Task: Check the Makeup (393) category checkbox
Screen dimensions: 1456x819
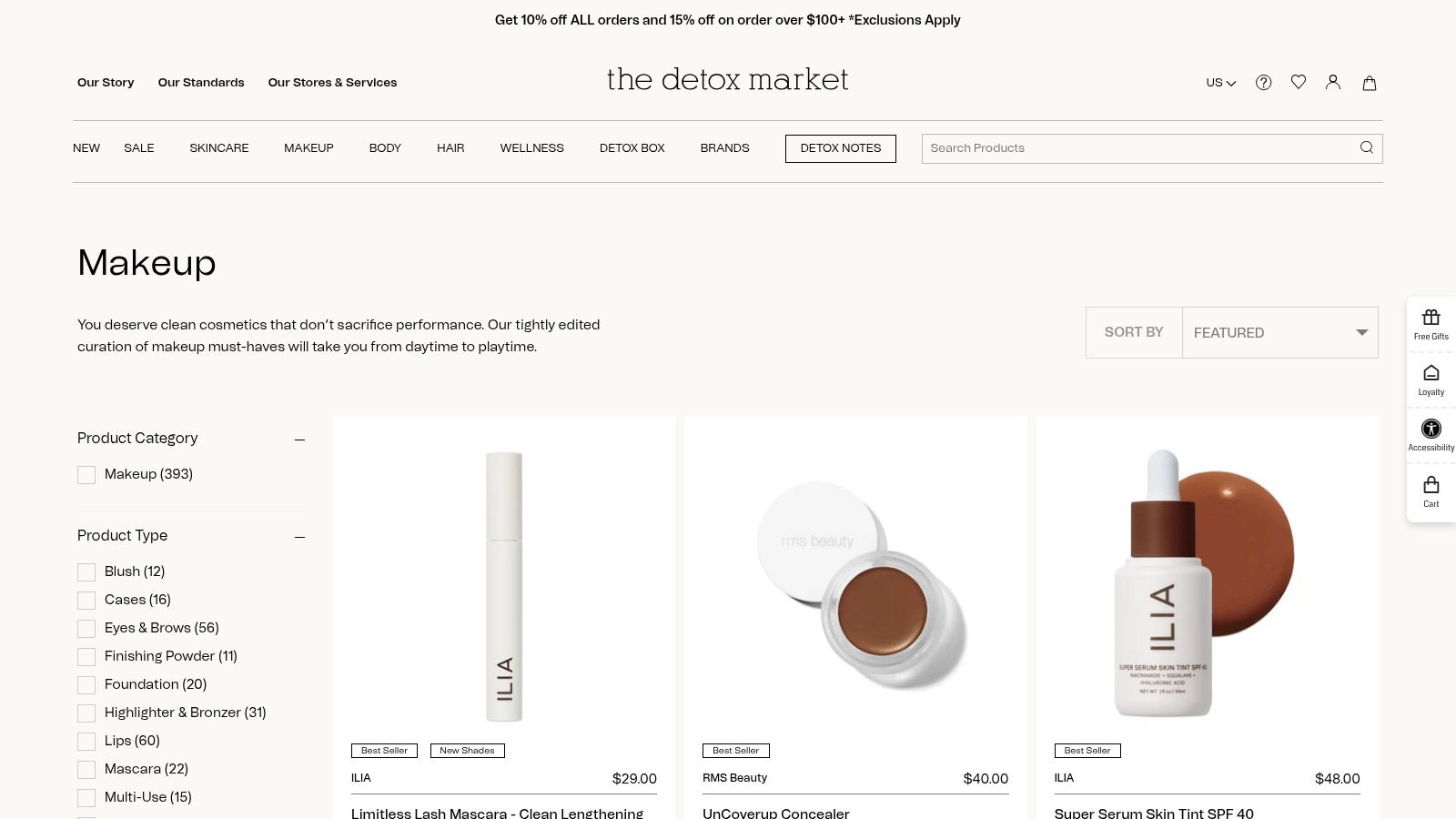Action: [x=86, y=475]
